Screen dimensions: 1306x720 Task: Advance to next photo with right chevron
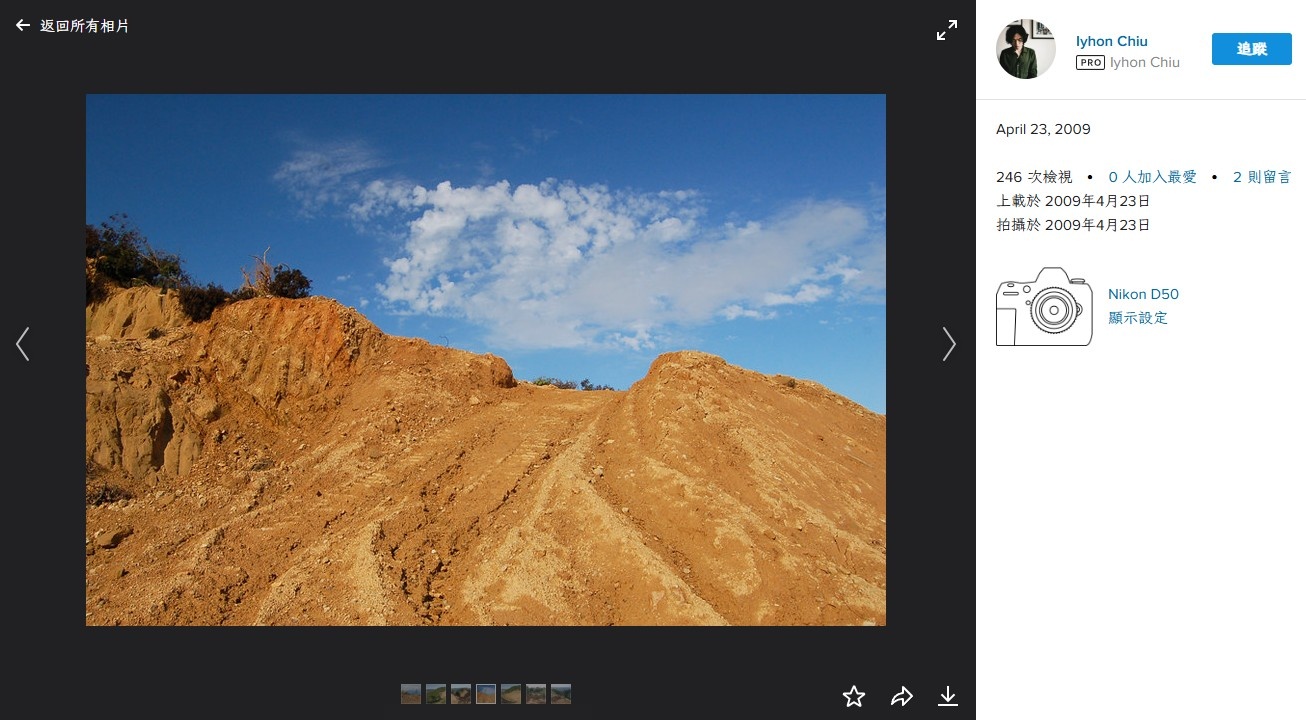949,344
